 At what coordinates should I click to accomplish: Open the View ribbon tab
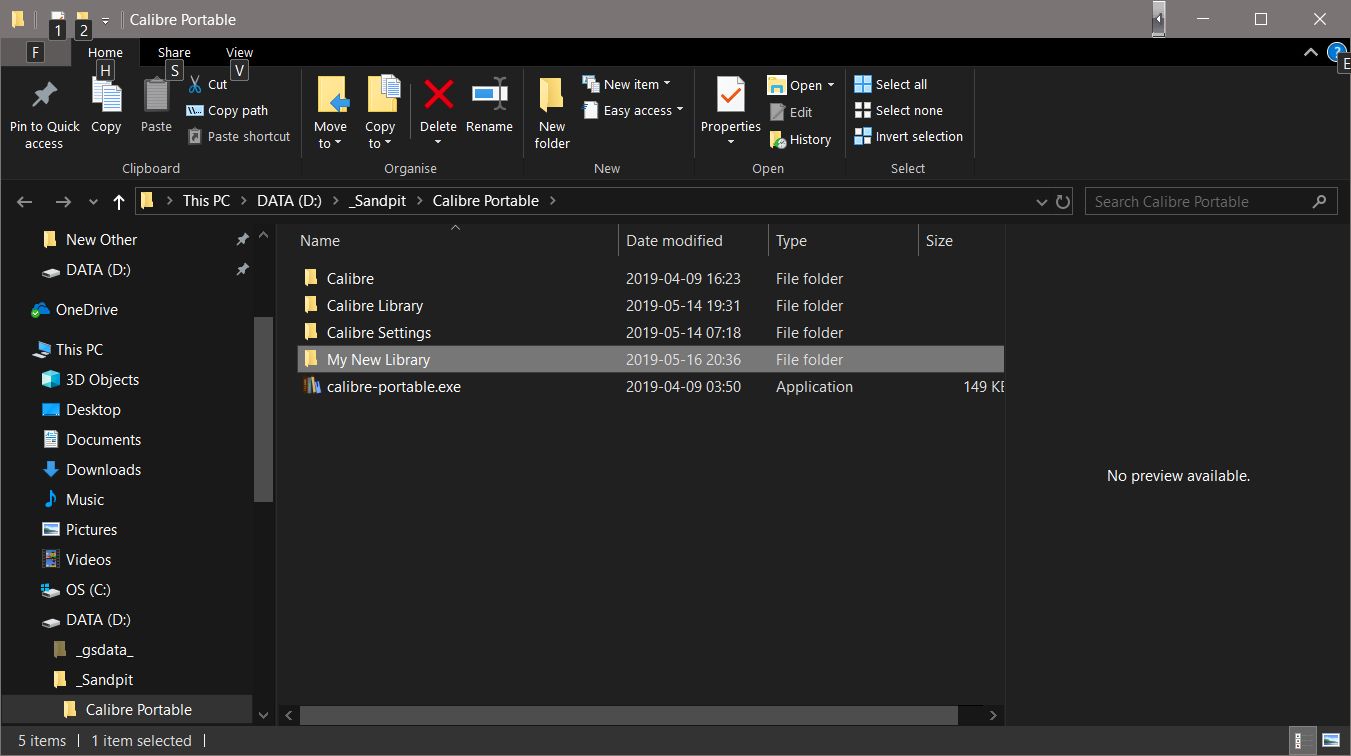239,53
